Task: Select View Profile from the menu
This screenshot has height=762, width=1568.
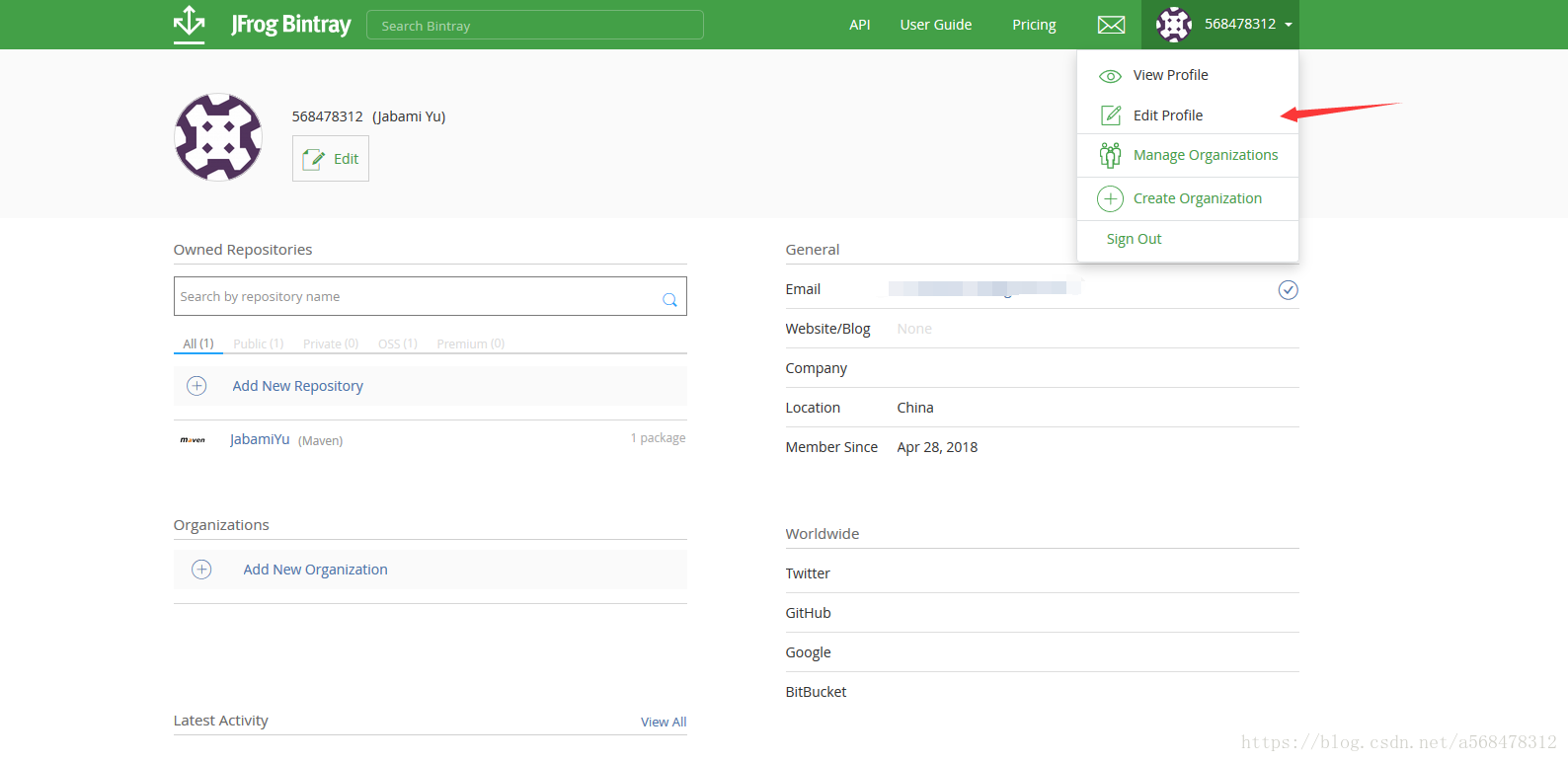Action: [1170, 75]
